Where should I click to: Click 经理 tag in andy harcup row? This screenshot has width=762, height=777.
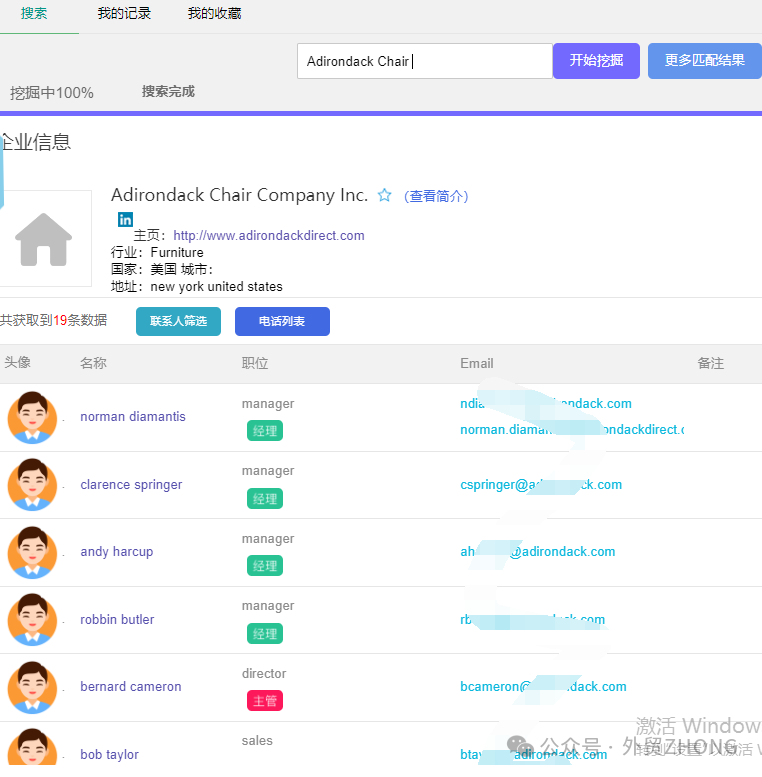tap(265, 566)
